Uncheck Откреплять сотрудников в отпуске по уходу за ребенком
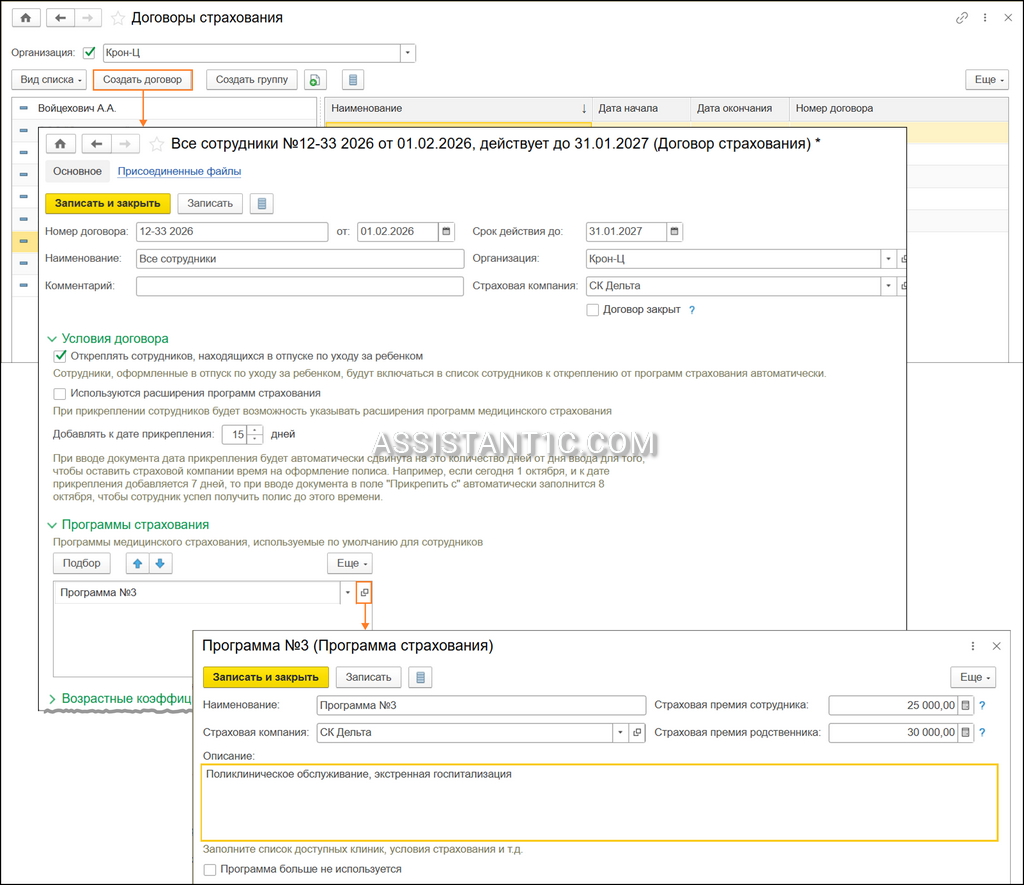This screenshot has width=1024, height=885. click(x=60, y=356)
